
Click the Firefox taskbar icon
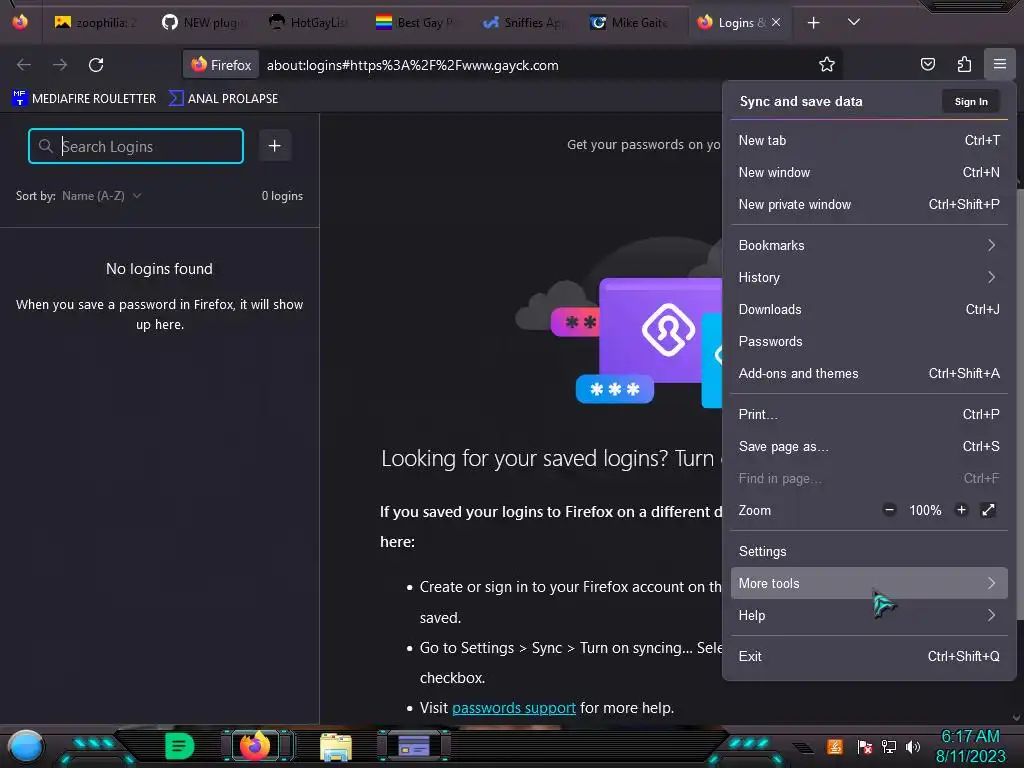pos(255,745)
